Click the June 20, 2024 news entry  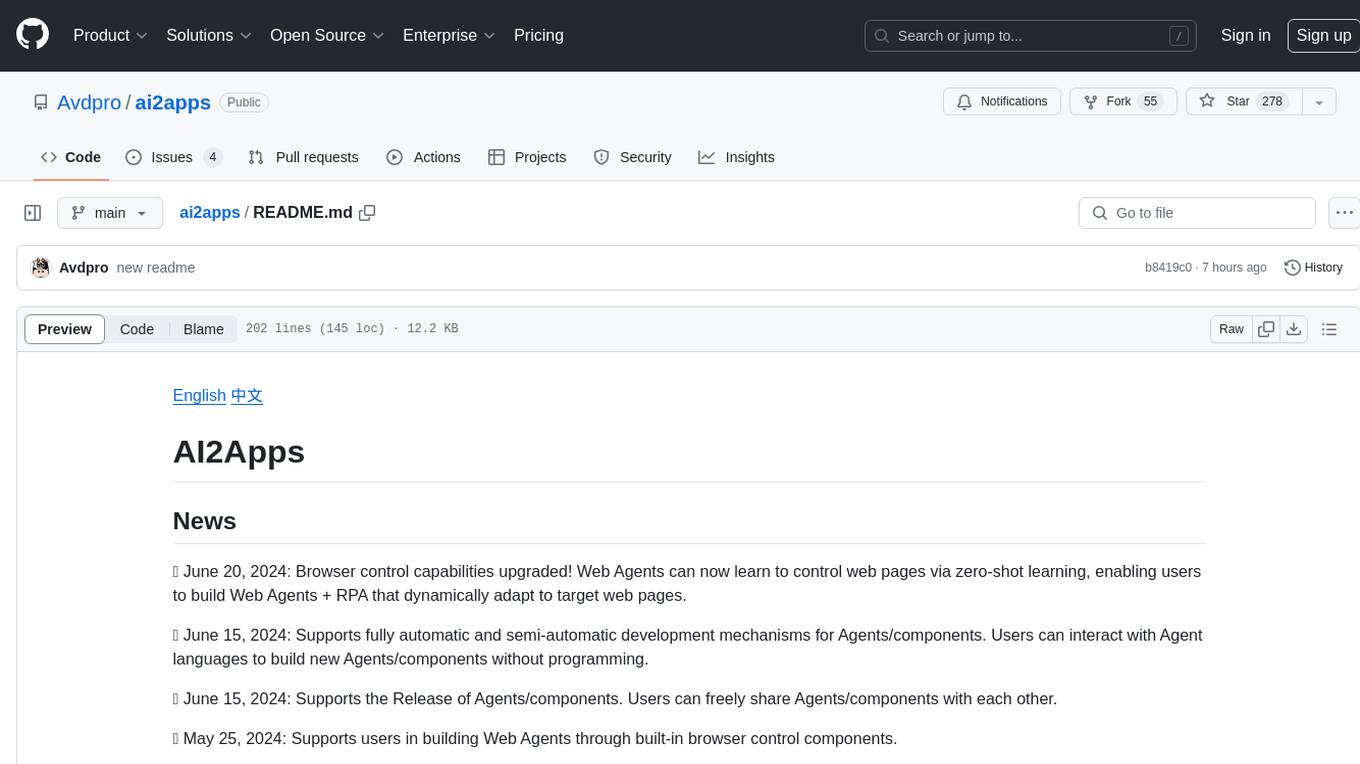687,583
